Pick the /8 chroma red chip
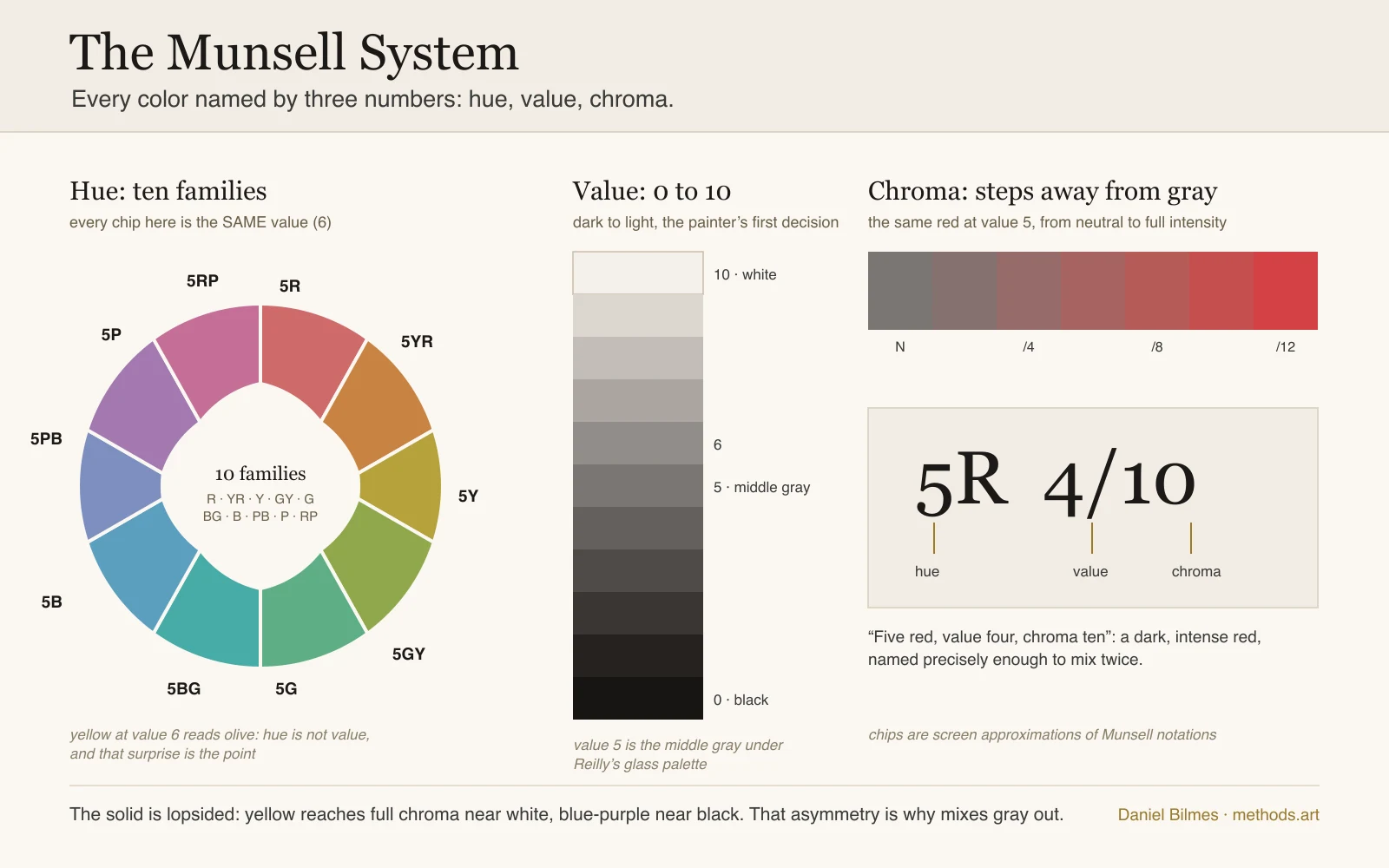Viewport: 1389px width, 868px height. pos(1157,291)
